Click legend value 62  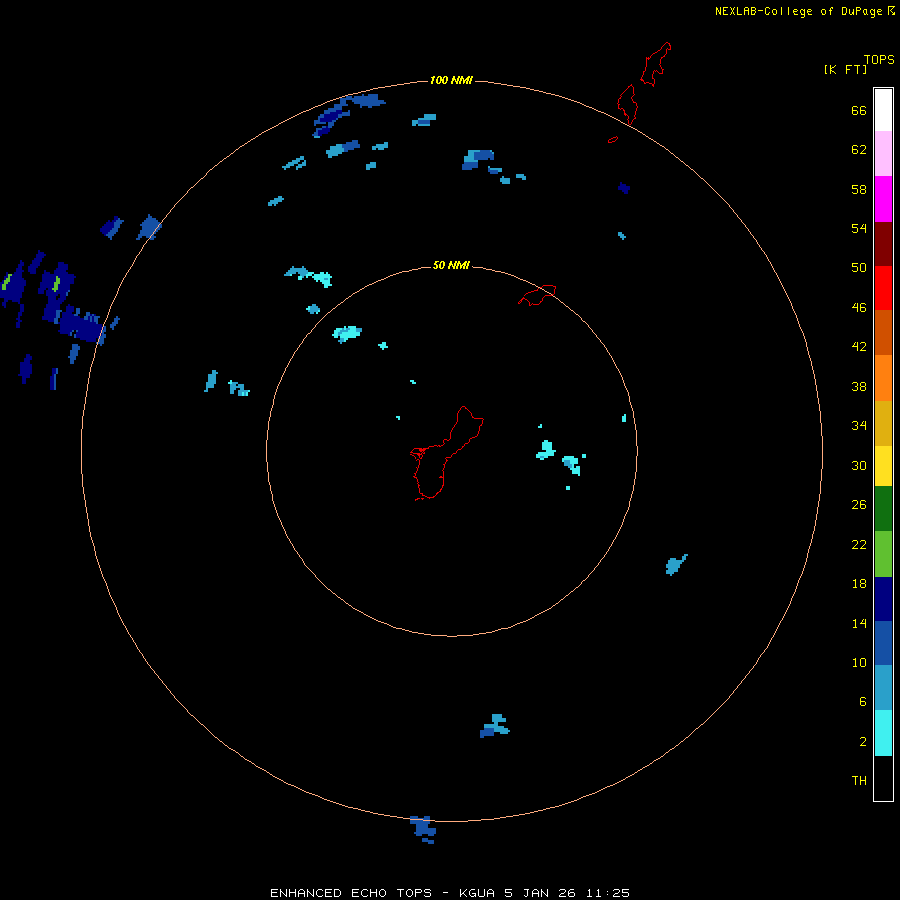[859, 150]
